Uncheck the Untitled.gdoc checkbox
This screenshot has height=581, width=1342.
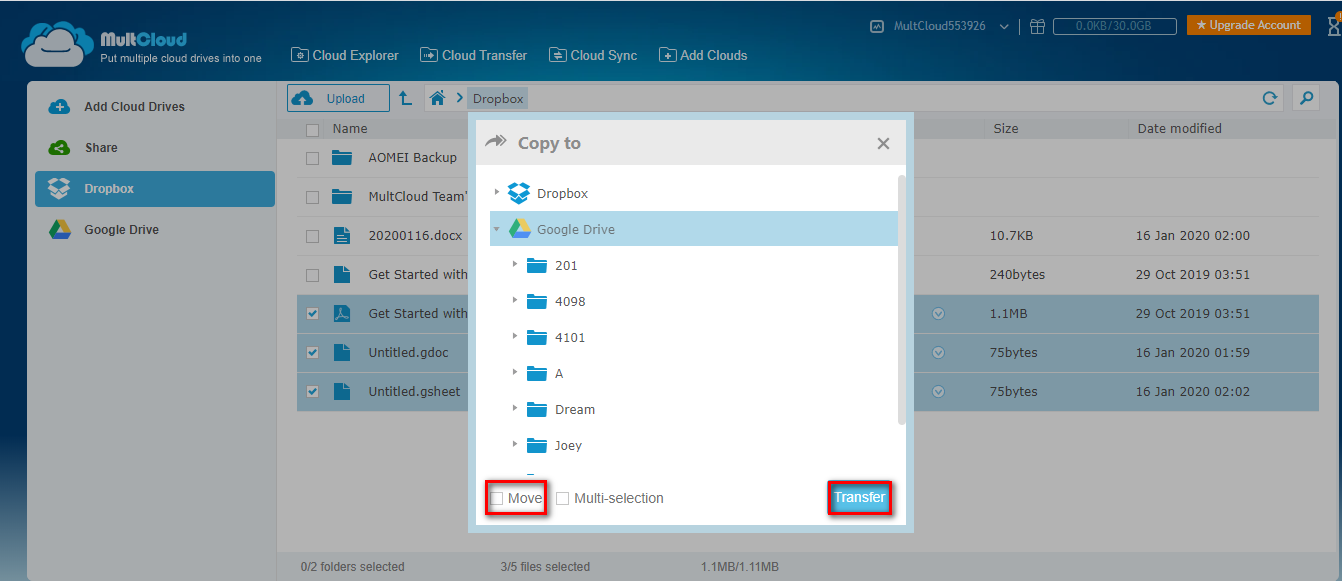point(313,353)
